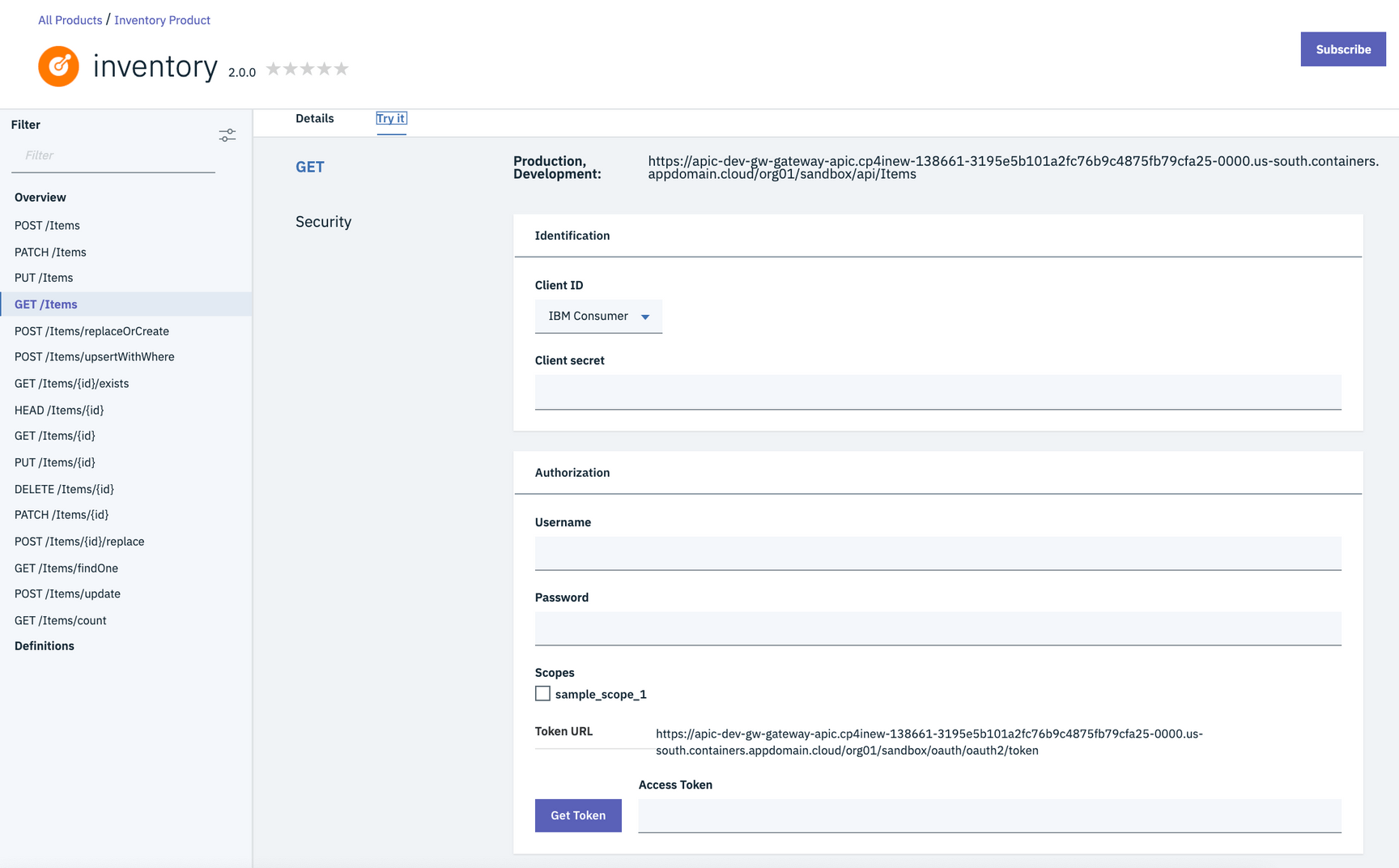Select the GET /Items endpoint
Viewport: 1399px width, 868px height.
coord(45,304)
